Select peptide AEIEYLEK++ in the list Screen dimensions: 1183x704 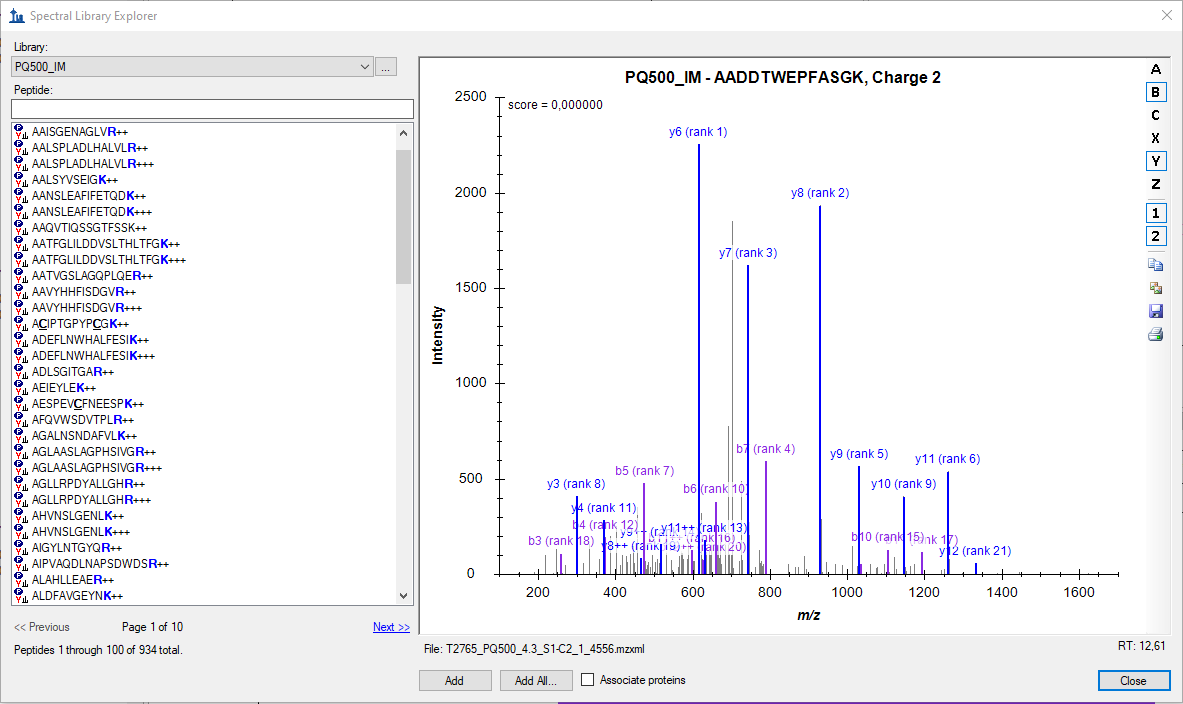64,387
